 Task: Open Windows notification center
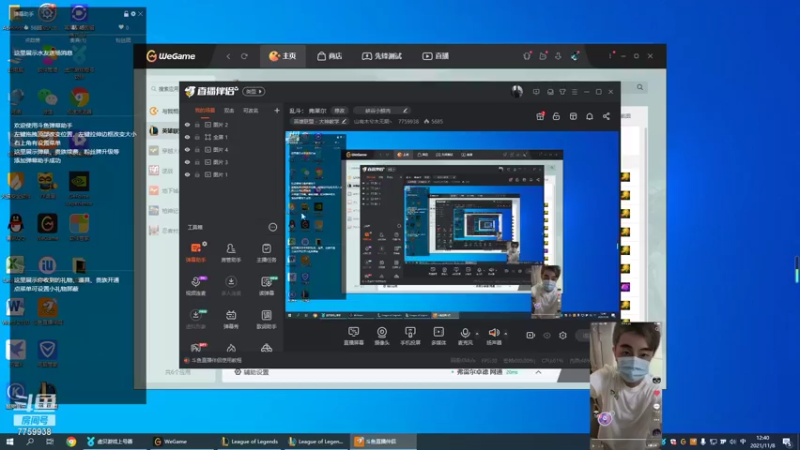coord(788,441)
